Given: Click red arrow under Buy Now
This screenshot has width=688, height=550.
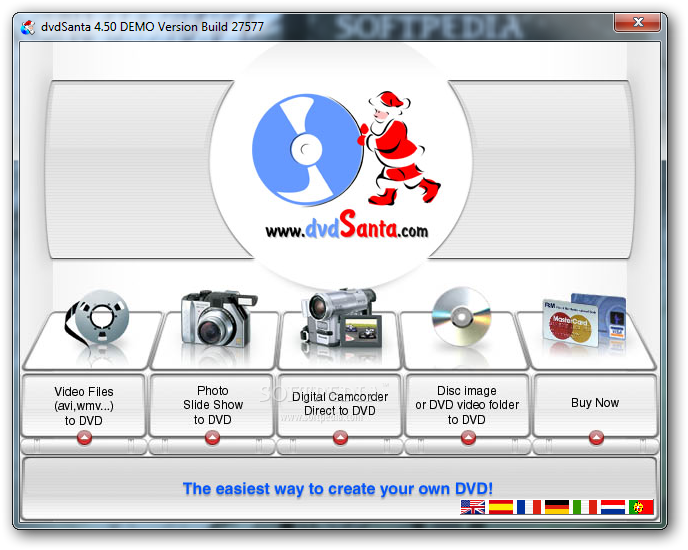Looking at the screenshot, I should click(x=596, y=438).
